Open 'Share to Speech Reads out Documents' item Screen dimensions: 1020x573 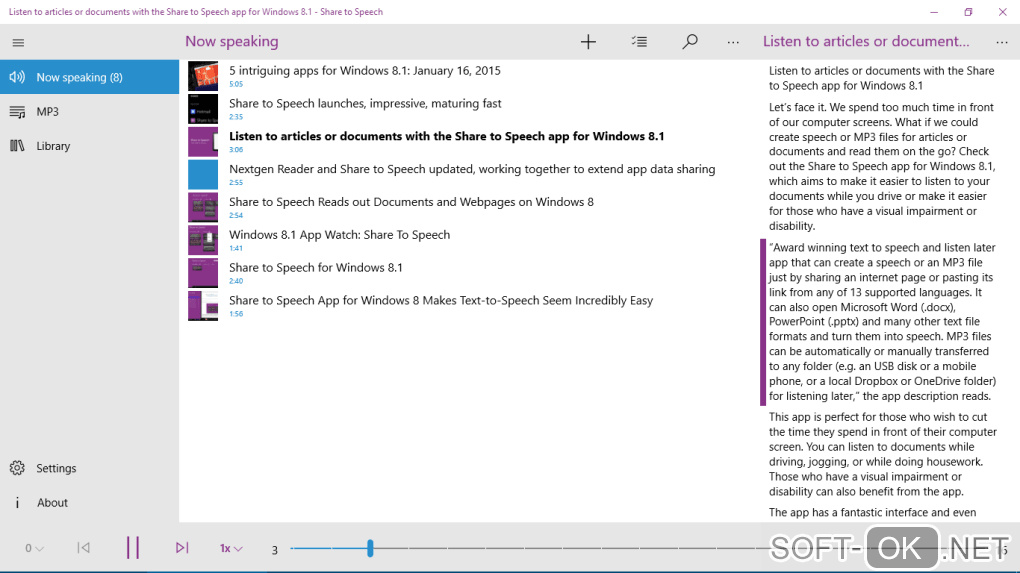pyautogui.click(x=468, y=207)
